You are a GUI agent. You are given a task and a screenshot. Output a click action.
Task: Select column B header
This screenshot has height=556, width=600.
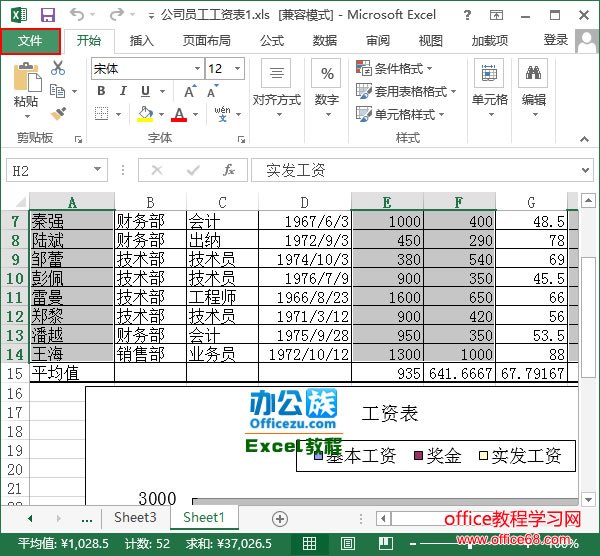[150, 202]
